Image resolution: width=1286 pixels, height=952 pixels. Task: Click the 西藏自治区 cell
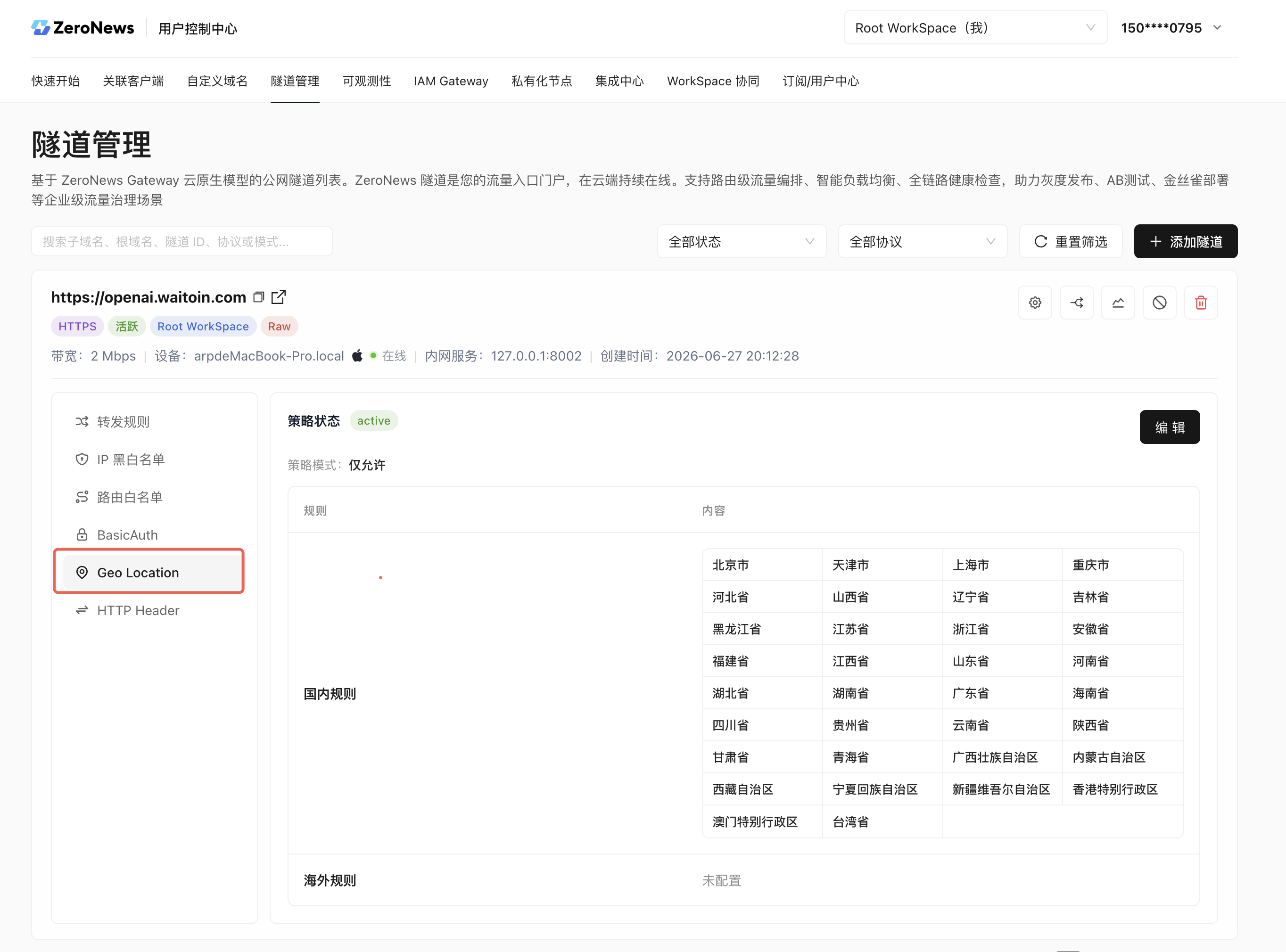tap(762, 789)
